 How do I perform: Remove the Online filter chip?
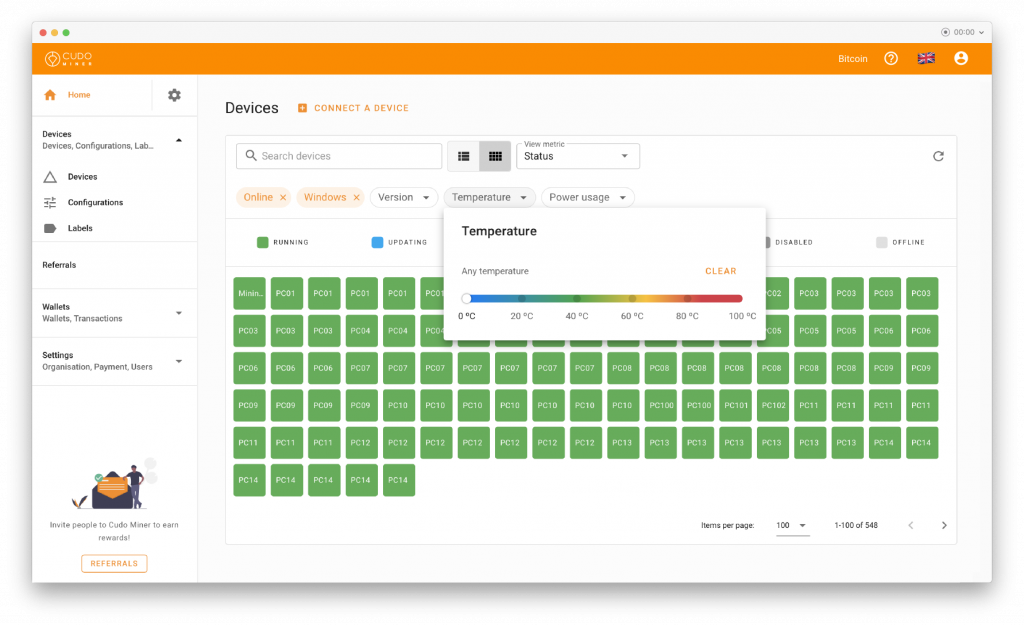point(283,197)
